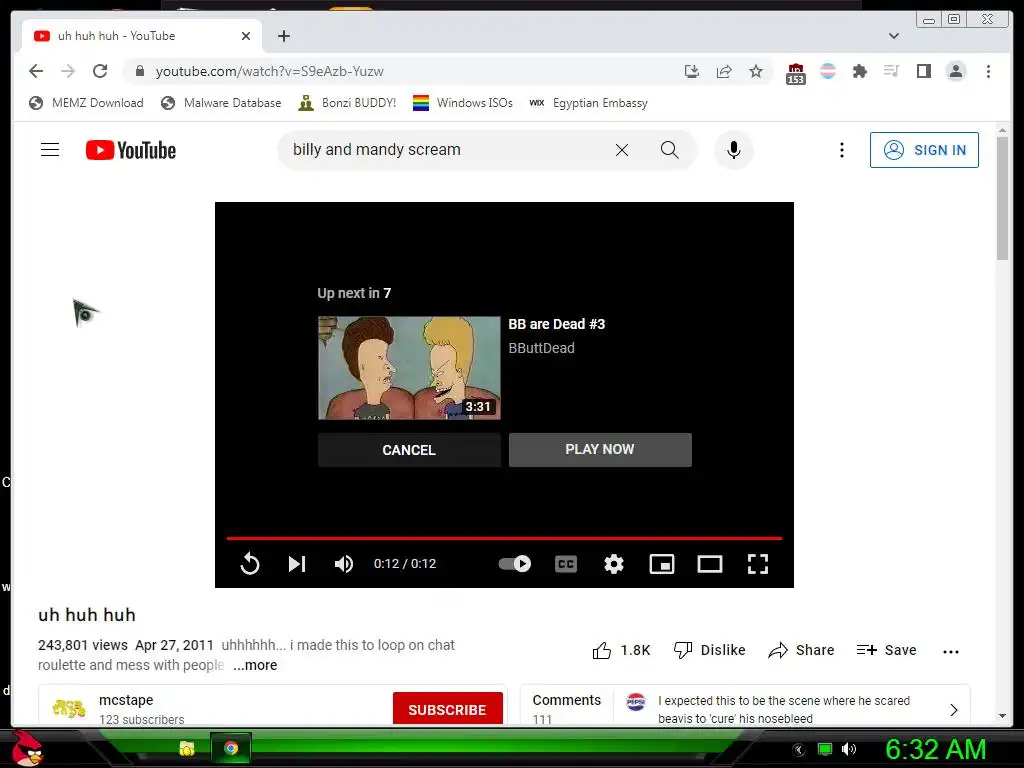The height and width of the screenshot is (768, 1024).
Task: Open player settings gear
Action: tap(614, 564)
